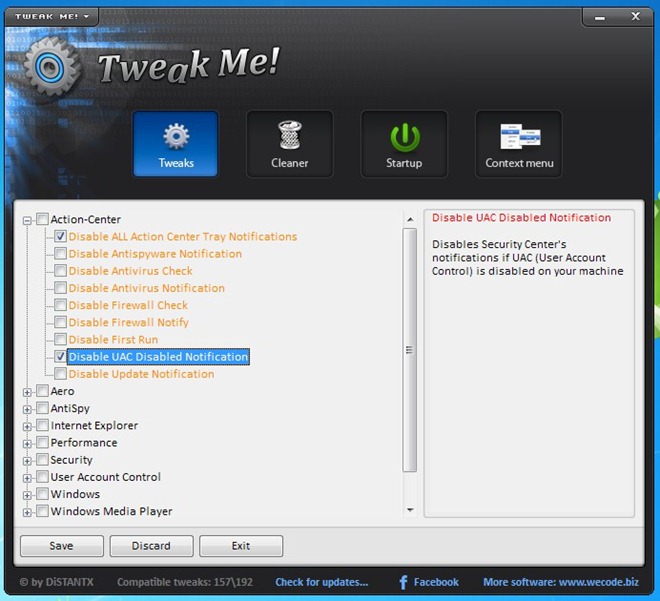The width and height of the screenshot is (660, 601).
Task: Select Disable First Run label
Action: point(113,340)
